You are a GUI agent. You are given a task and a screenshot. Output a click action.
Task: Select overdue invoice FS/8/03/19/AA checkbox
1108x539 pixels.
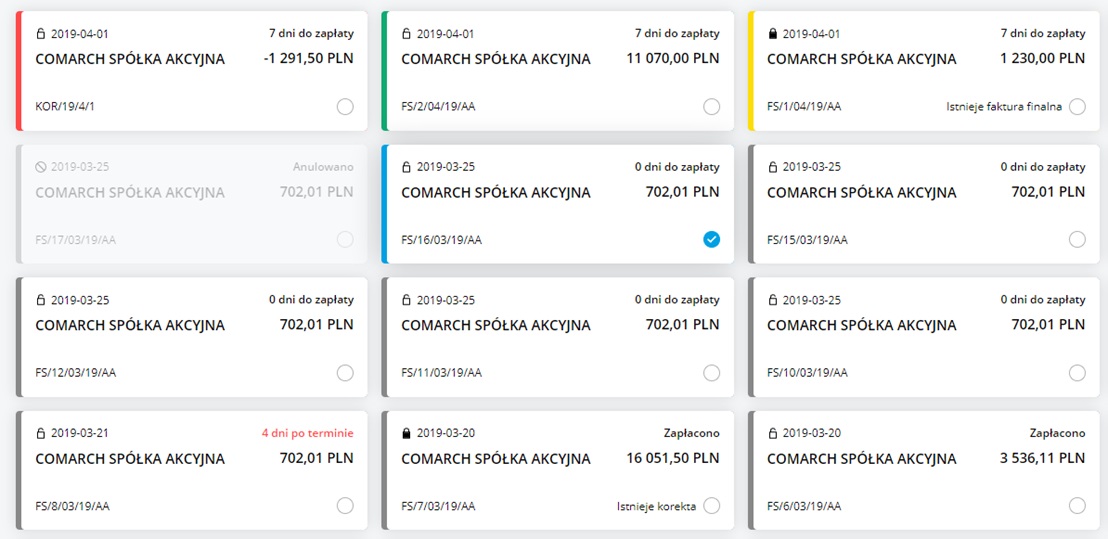345,506
